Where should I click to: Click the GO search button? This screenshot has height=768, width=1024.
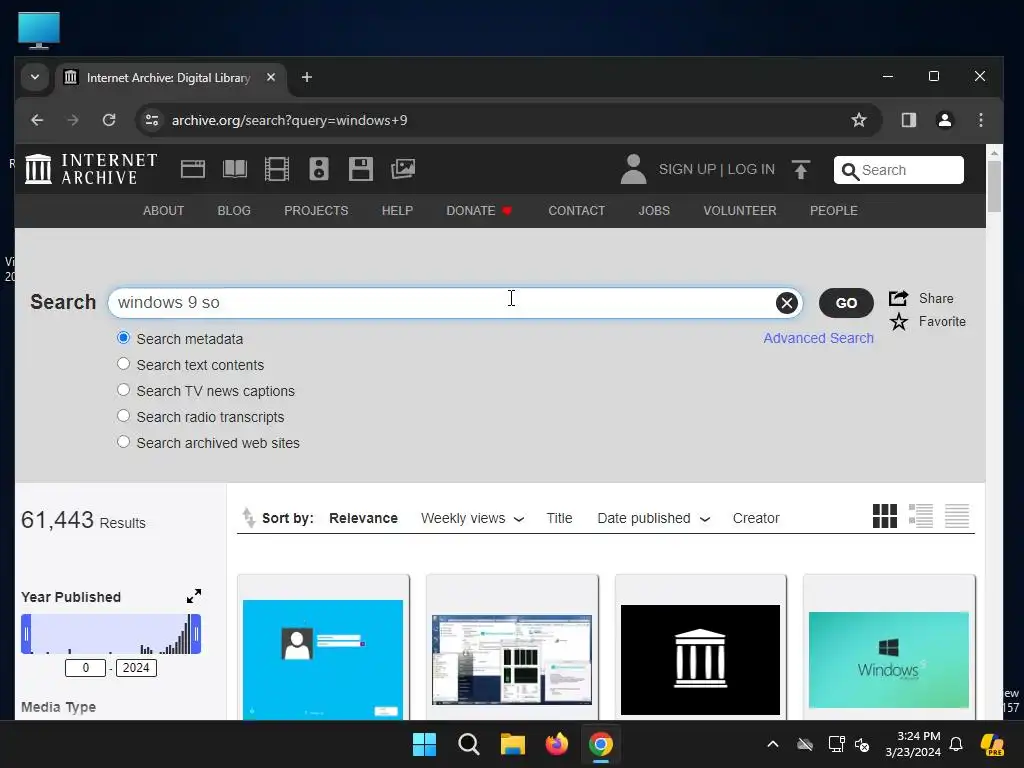(846, 303)
